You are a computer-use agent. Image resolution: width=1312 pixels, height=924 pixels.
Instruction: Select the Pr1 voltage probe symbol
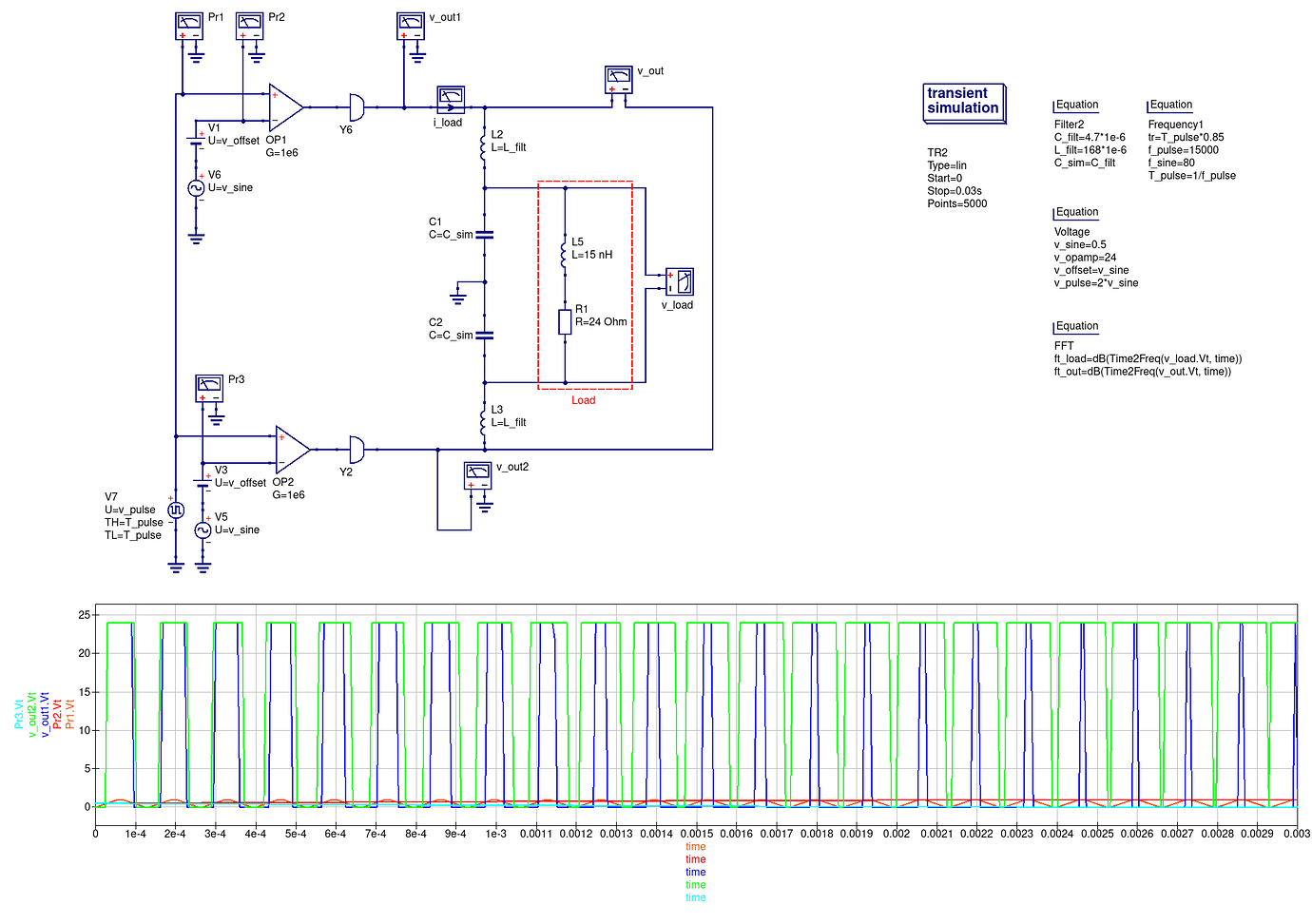pos(187,26)
